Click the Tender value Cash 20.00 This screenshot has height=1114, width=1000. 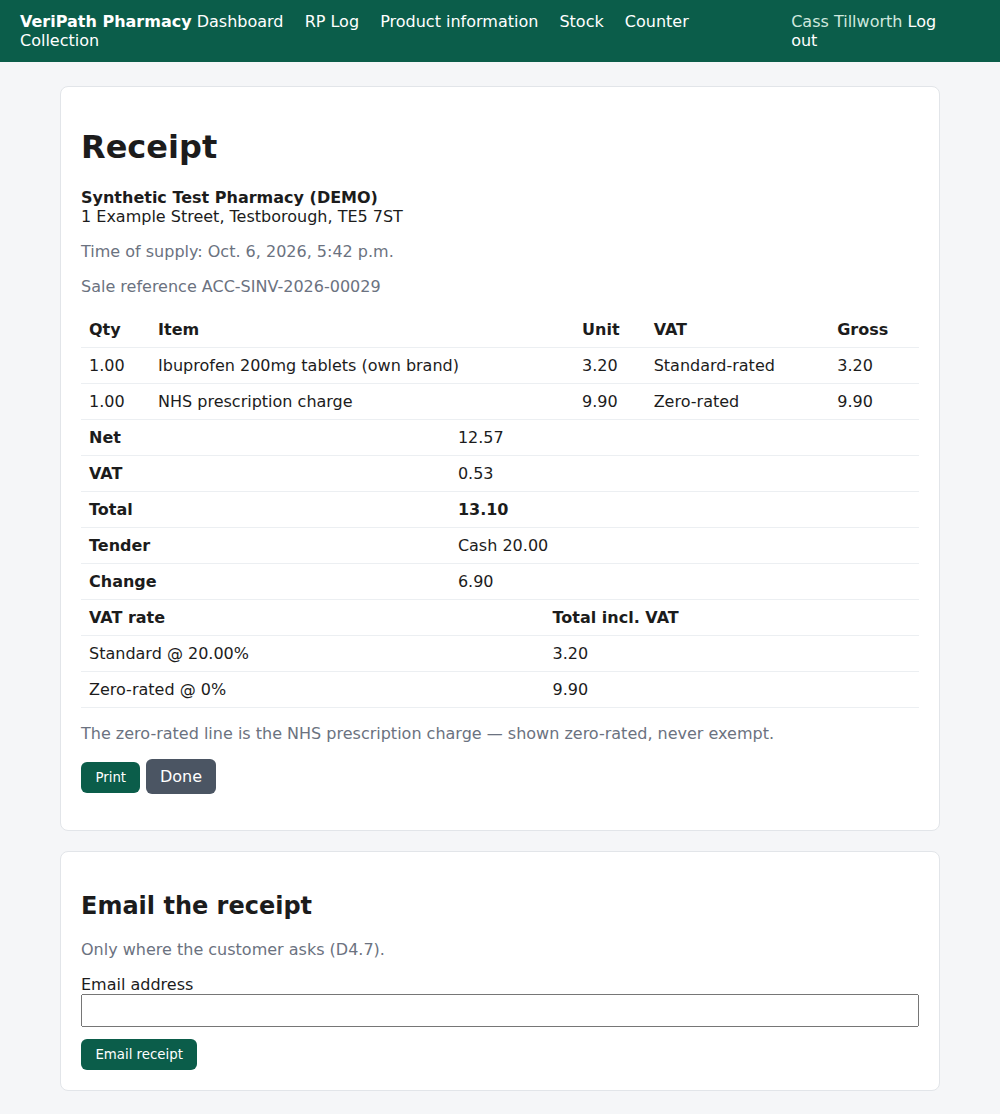pyautogui.click(x=503, y=546)
